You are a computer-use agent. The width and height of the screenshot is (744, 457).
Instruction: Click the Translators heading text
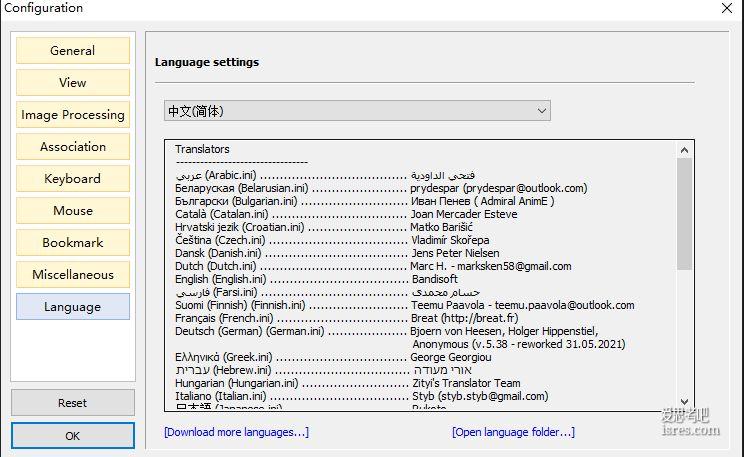pos(202,149)
